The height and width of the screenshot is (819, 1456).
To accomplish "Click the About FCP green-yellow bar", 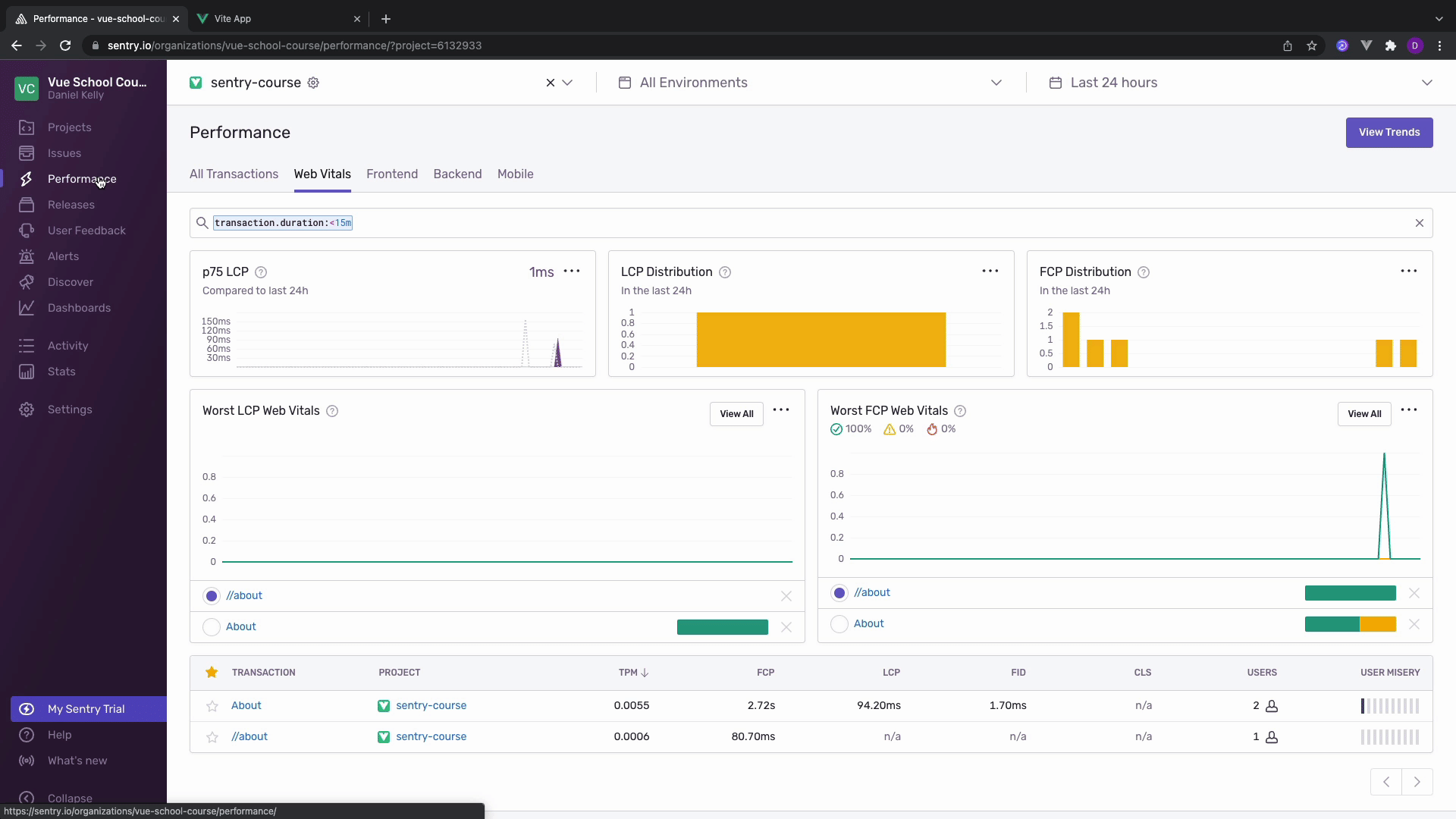I will [x=1350, y=624].
